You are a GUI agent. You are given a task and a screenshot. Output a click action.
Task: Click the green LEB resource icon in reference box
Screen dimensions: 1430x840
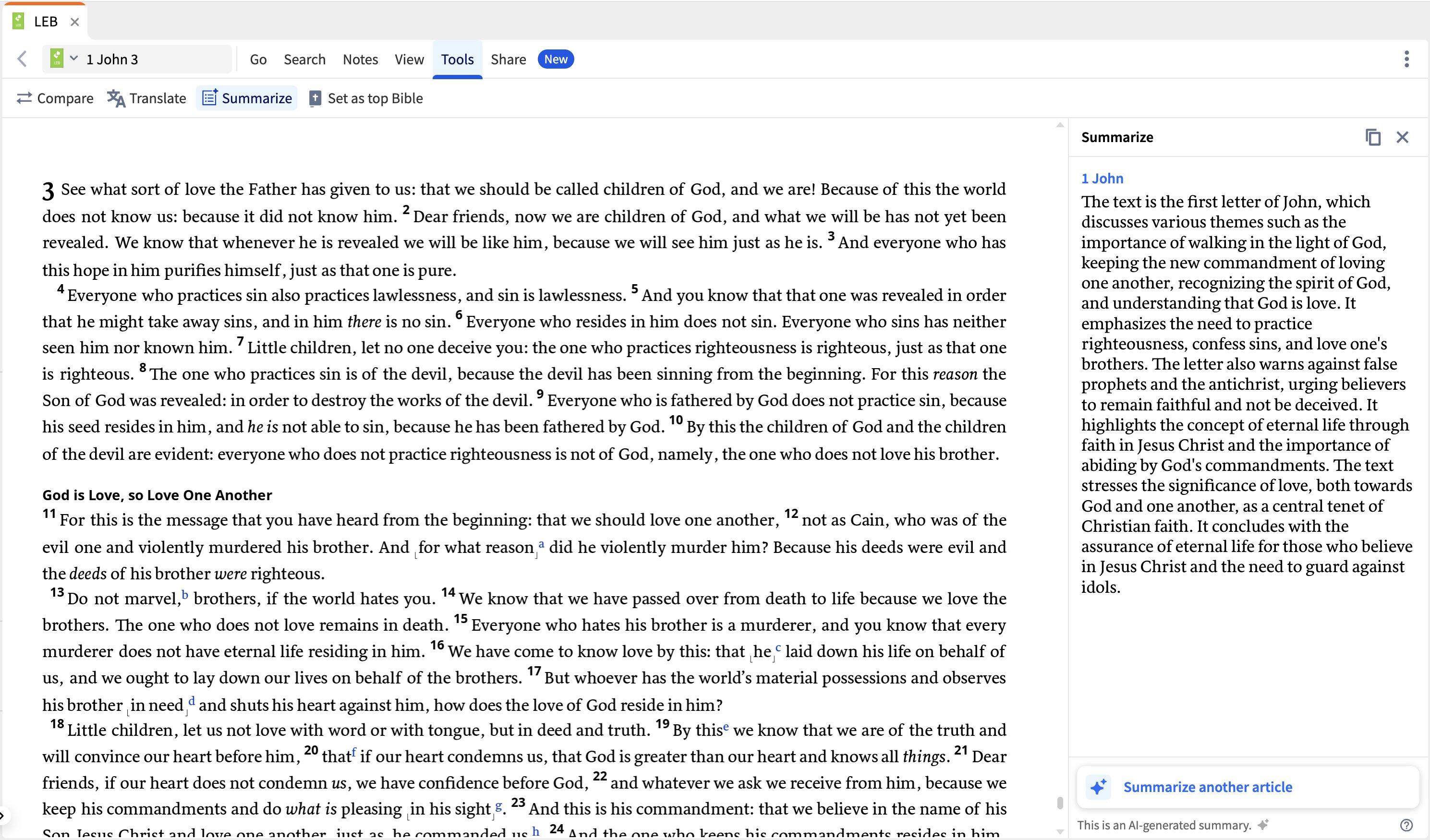tap(57, 59)
